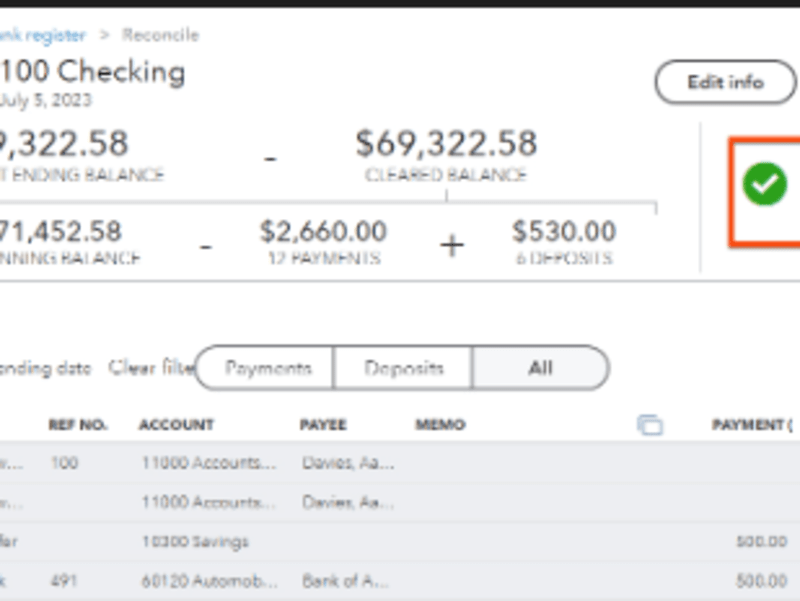Click the $69,322.58 cleared balance amount
The height and width of the screenshot is (601, 800).
pos(446,143)
